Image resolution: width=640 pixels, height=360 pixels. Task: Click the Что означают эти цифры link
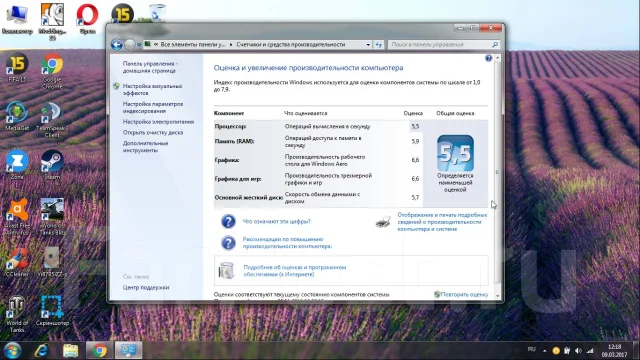[x=276, y=222]
